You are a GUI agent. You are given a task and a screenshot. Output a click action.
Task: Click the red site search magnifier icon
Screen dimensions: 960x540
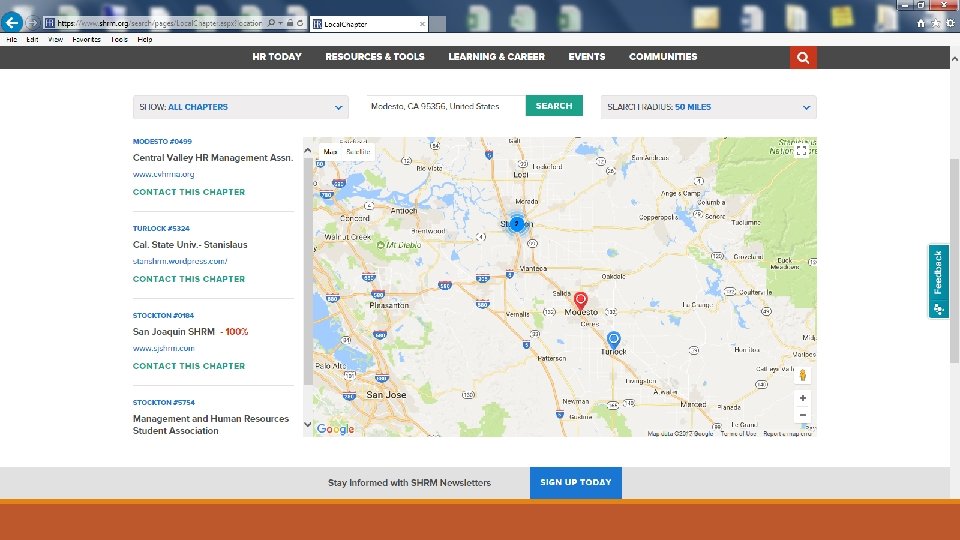[803, 58]
